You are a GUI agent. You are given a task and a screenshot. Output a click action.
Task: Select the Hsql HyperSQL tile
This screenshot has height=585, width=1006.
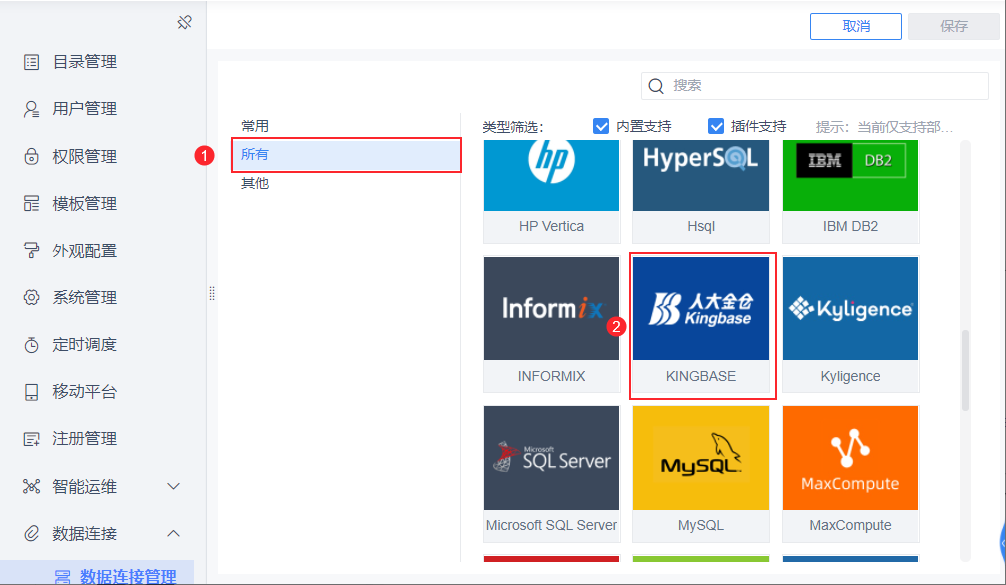(701, 191)
